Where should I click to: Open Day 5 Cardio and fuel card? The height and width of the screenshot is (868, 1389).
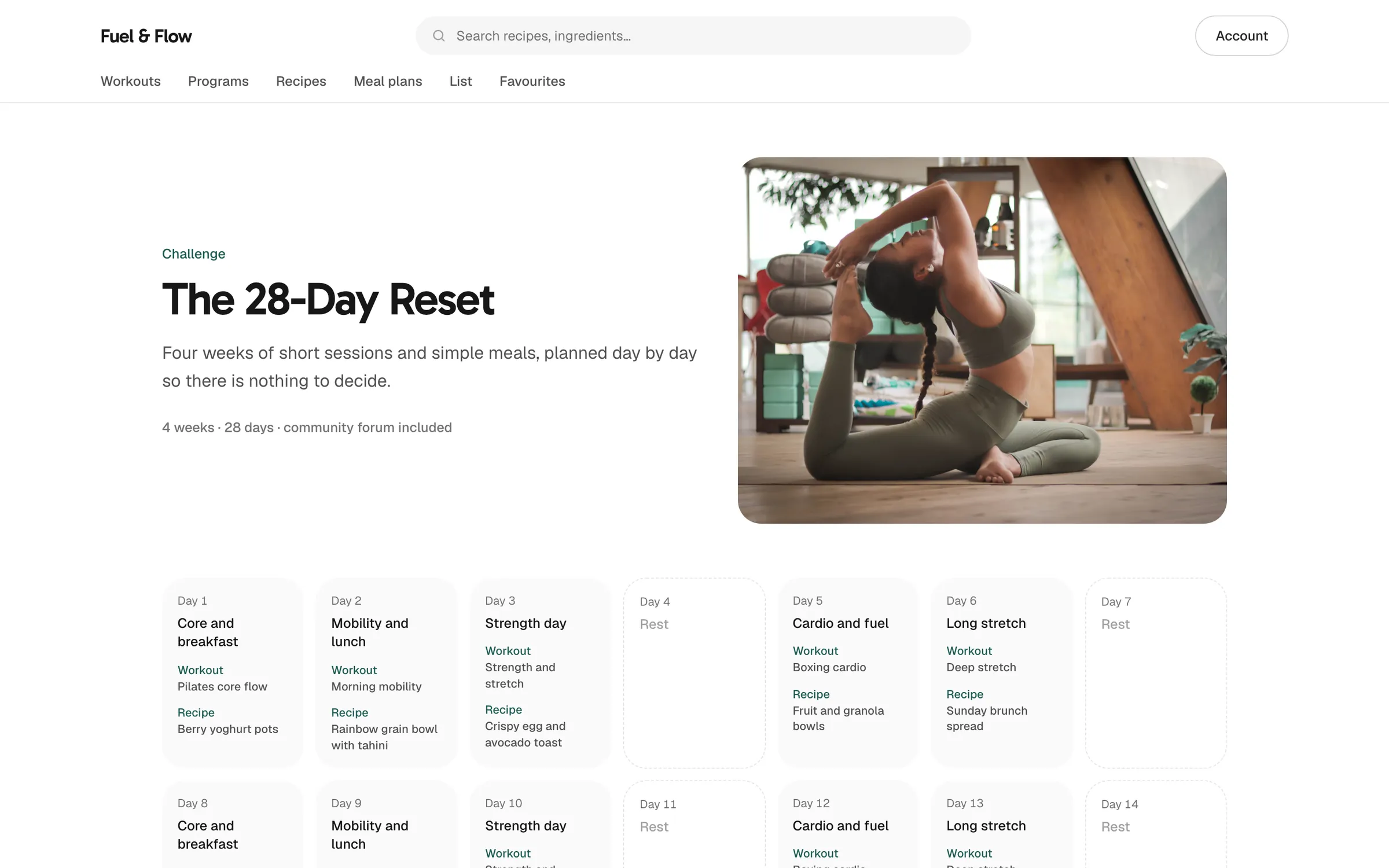(848, 672)
